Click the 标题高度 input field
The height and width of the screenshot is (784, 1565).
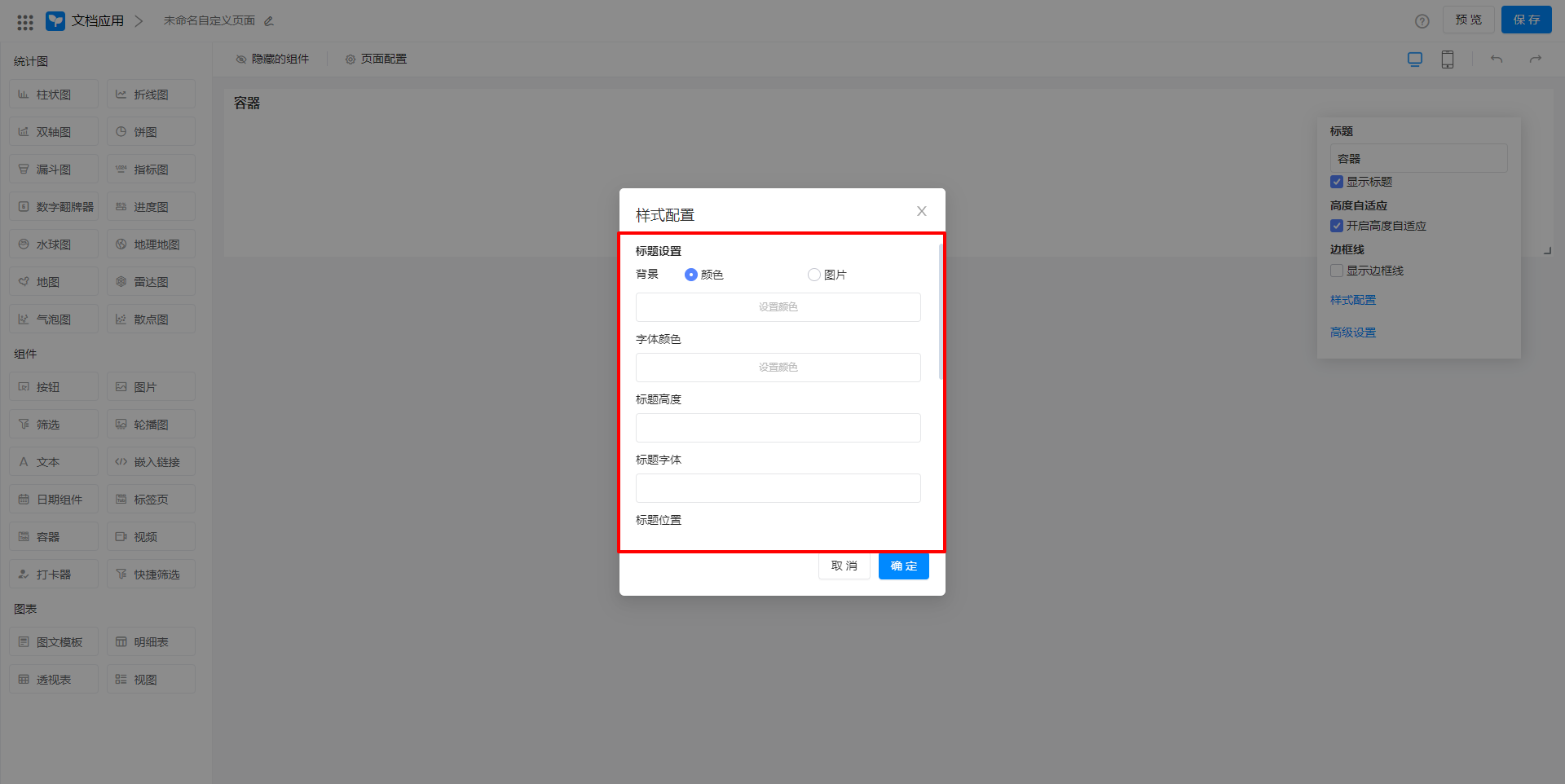tap(778, 427)
